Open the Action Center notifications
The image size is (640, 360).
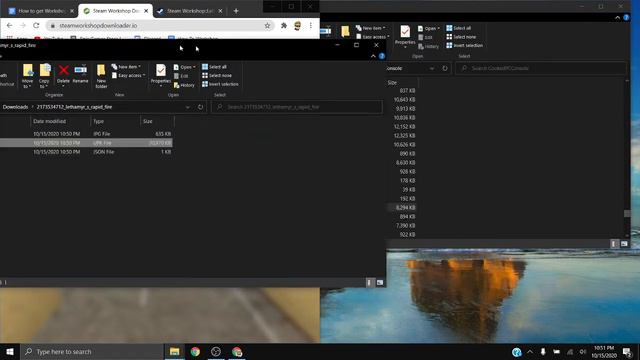pos(627,351)
